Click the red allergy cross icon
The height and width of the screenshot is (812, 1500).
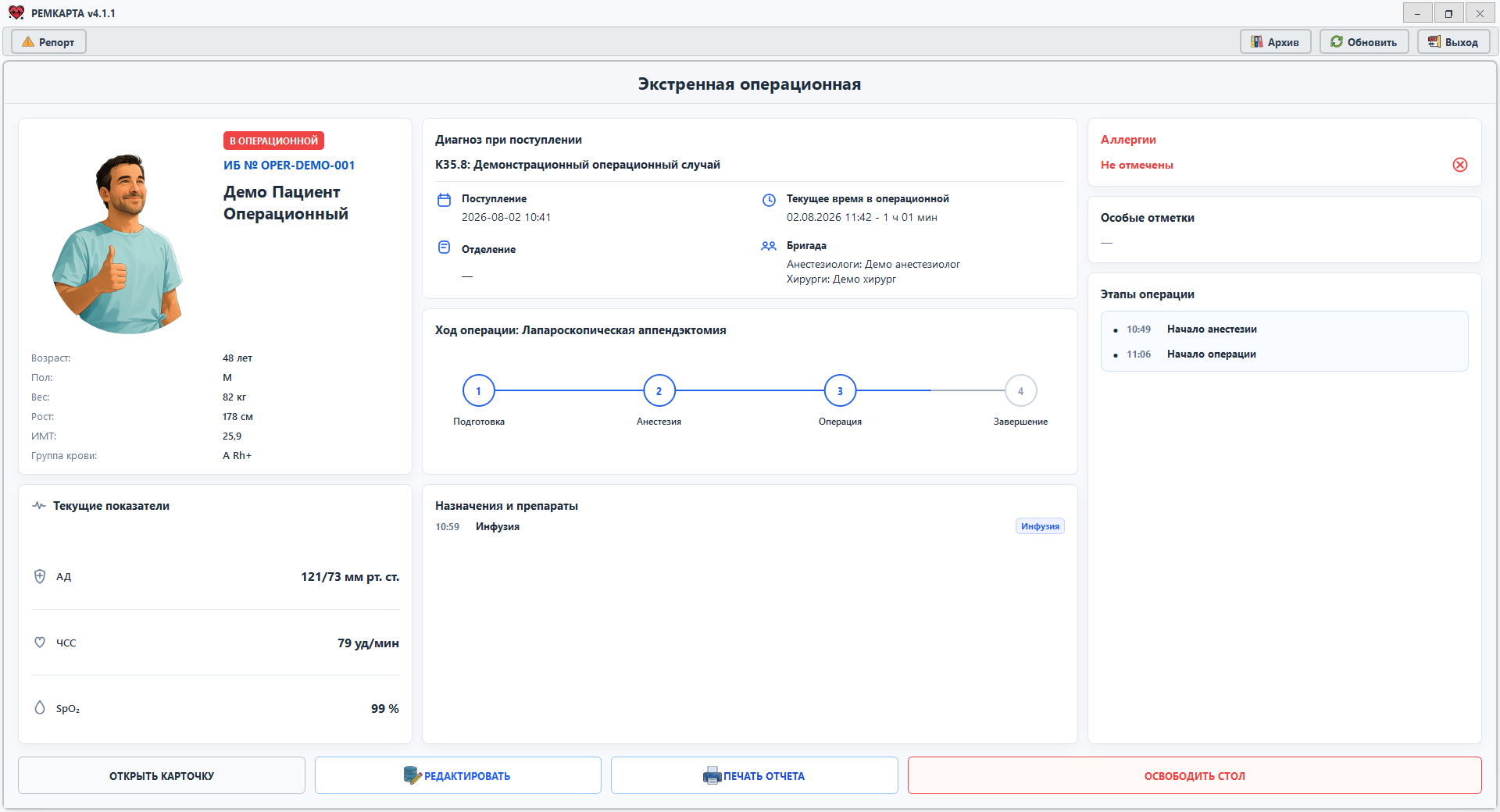1459,165
